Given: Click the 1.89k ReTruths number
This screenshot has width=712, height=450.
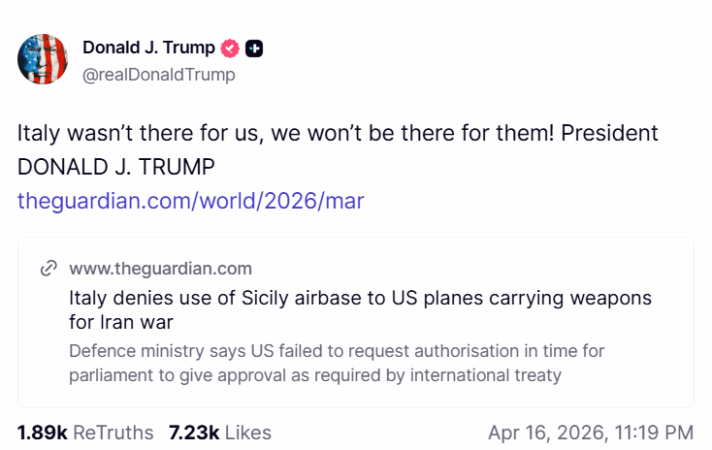Looking at the screenshot, I should pos(42,432).
